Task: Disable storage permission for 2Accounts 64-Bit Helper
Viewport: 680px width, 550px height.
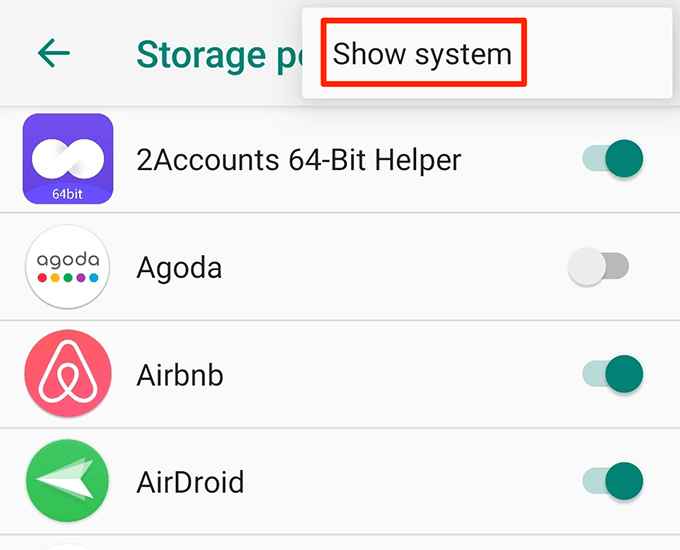Action: [612, 158]
